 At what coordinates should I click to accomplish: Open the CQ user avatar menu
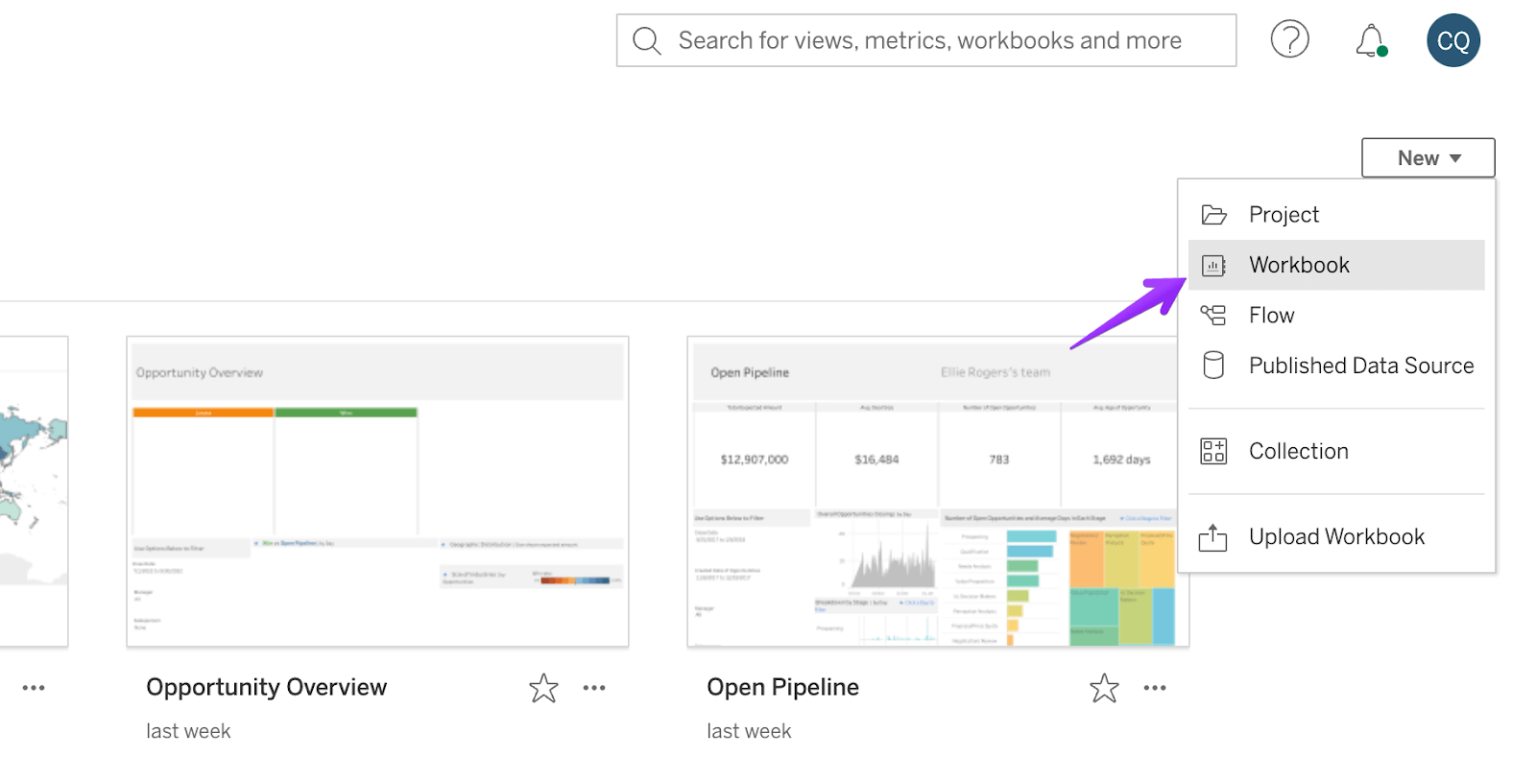click(x=1453, y=40)
